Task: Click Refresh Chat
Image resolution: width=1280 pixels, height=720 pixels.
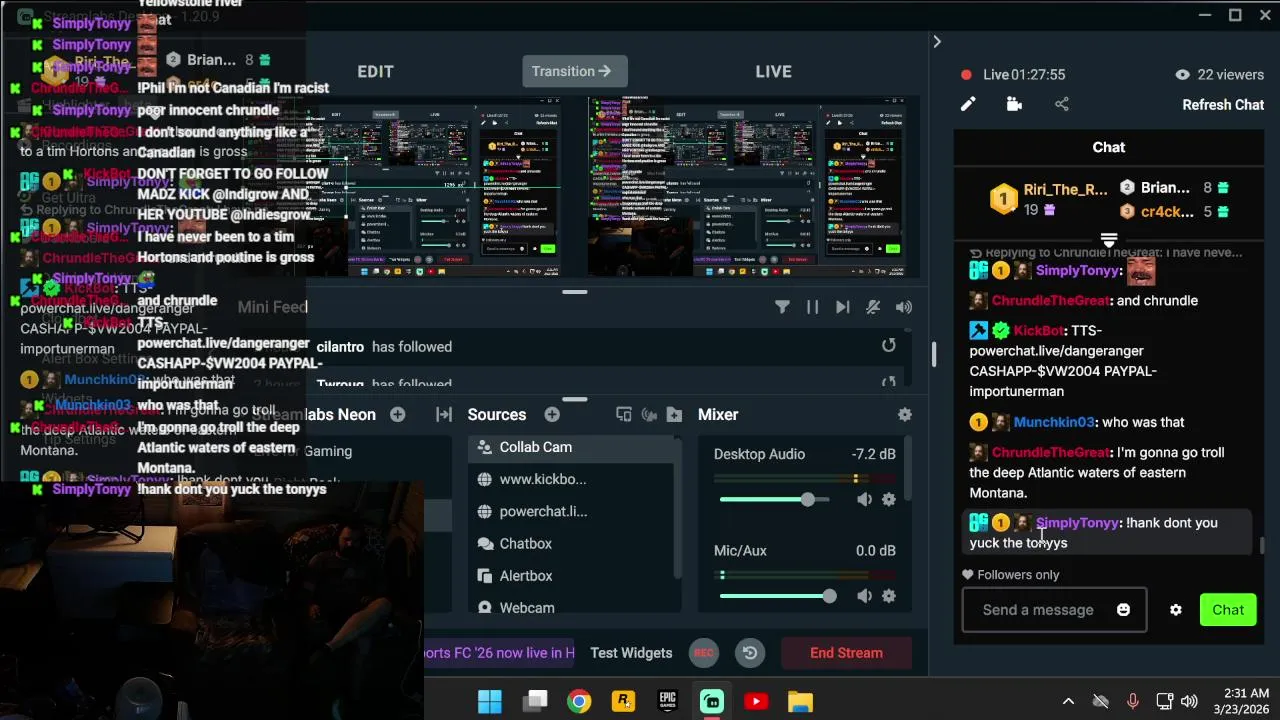Action: (1223, 104)
